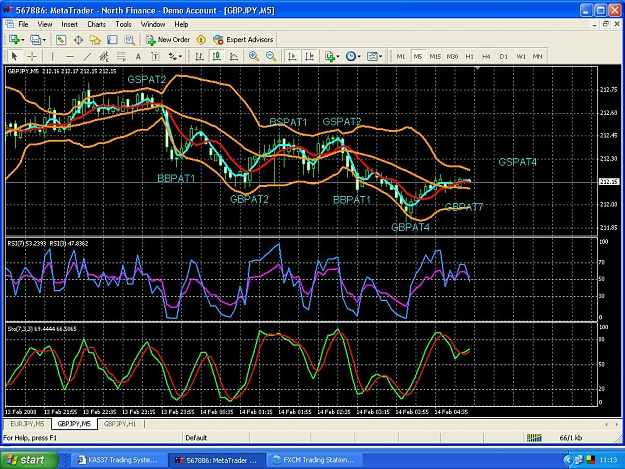This screenshot has height=469, width=625.
Task: Open the Window menu
Action: [x=153, y=24]
